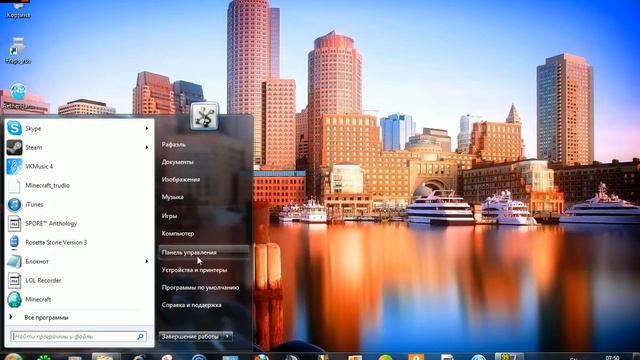The height and width of the screenshot is (360, 640).
Task: Expand the Steam jump list arrow
Action: tap(147, 147)
